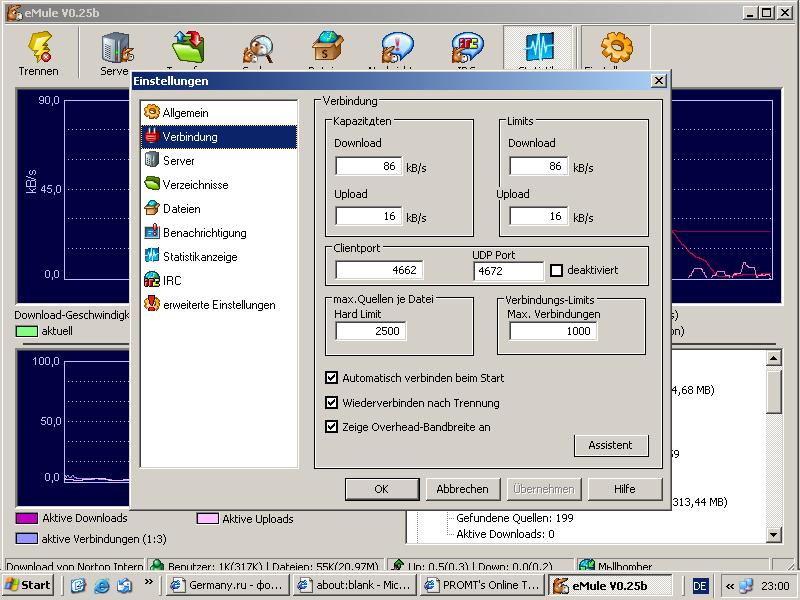Click the status bar Benutzer users icon
Viewport: 800px width, 600px height.
(x=158, y=565)
